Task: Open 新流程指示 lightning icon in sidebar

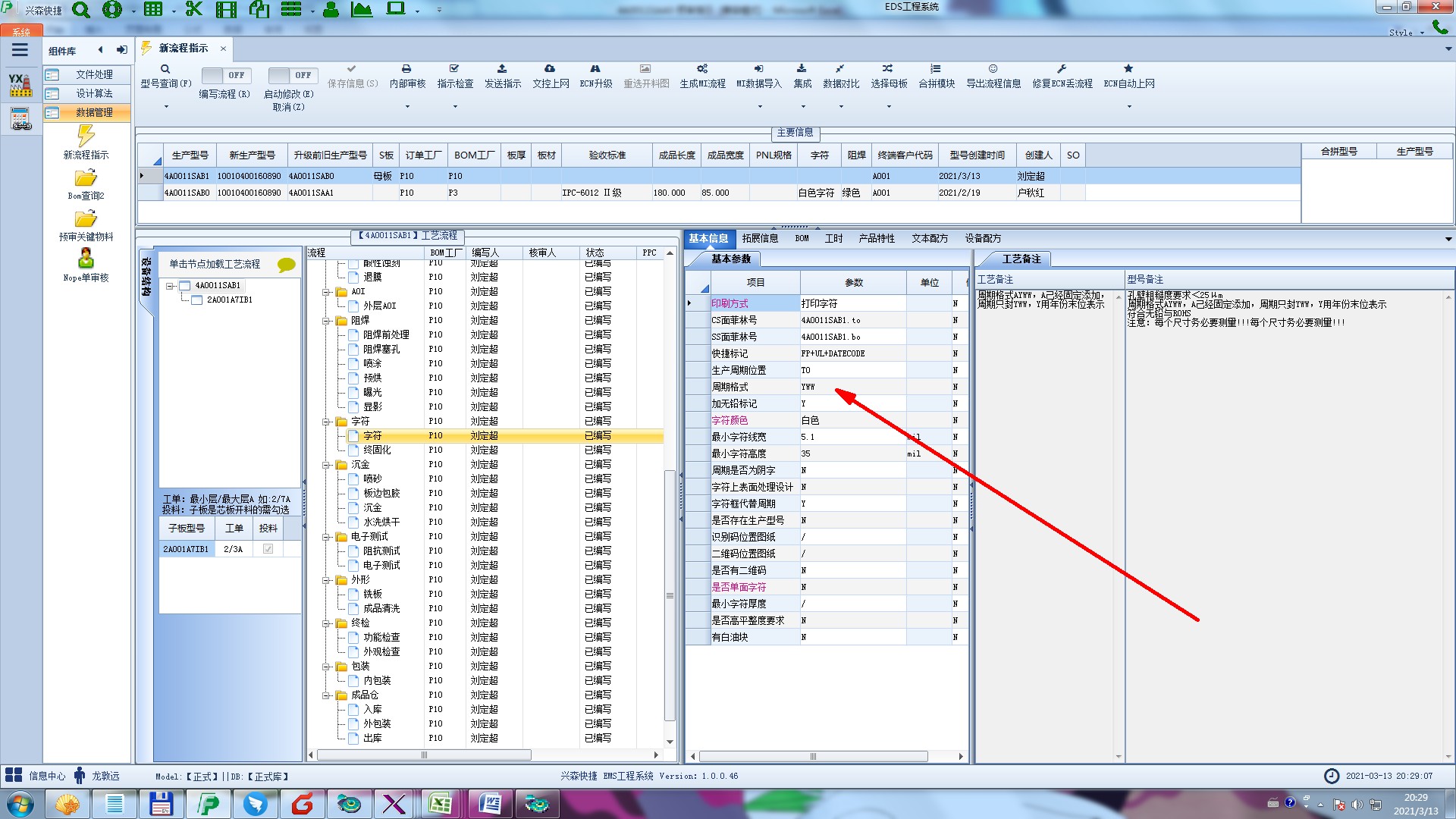Action: (86, 136)
